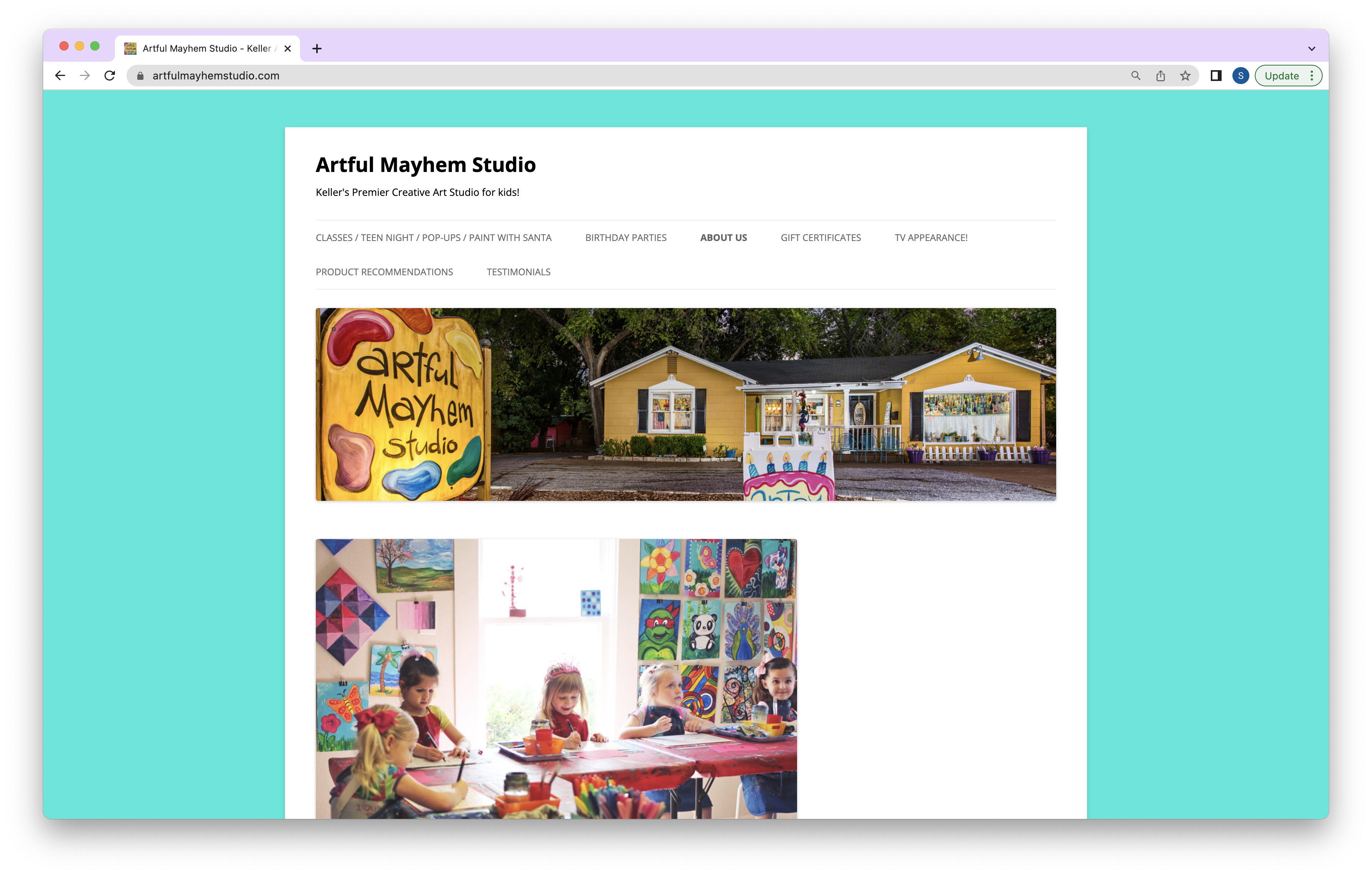Go back with the browser back arrow
Viewport: 1372px width, 876px height.
pyautogui.click(x=60, y=76)
